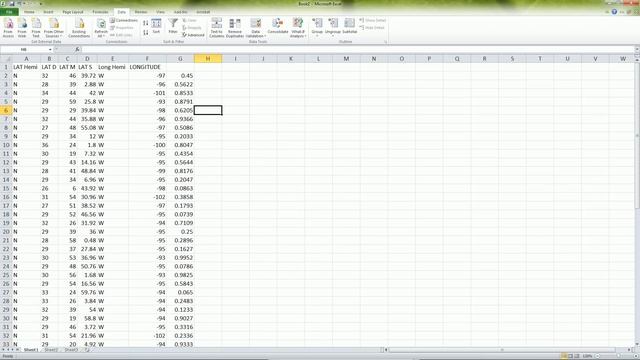Select column H header
640x360 pixels.
click(208, 59)
